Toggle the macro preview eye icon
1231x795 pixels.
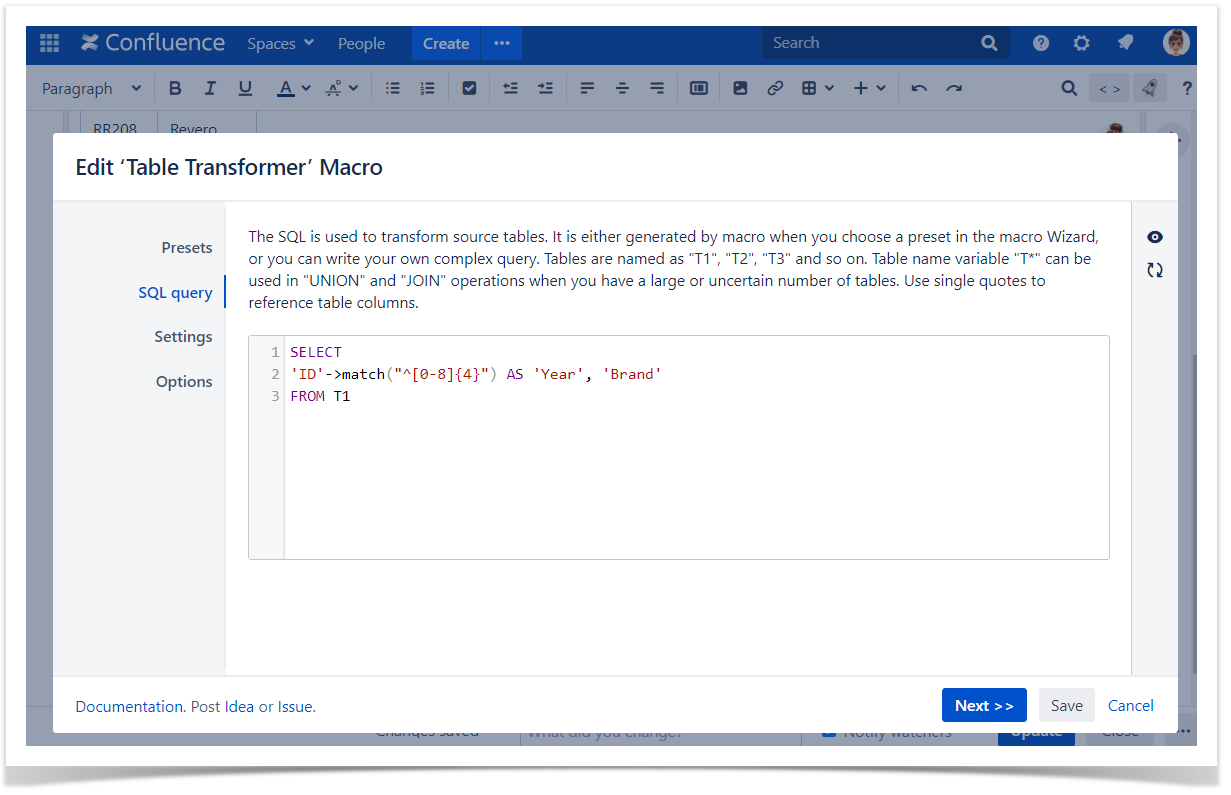point(1155,237)
